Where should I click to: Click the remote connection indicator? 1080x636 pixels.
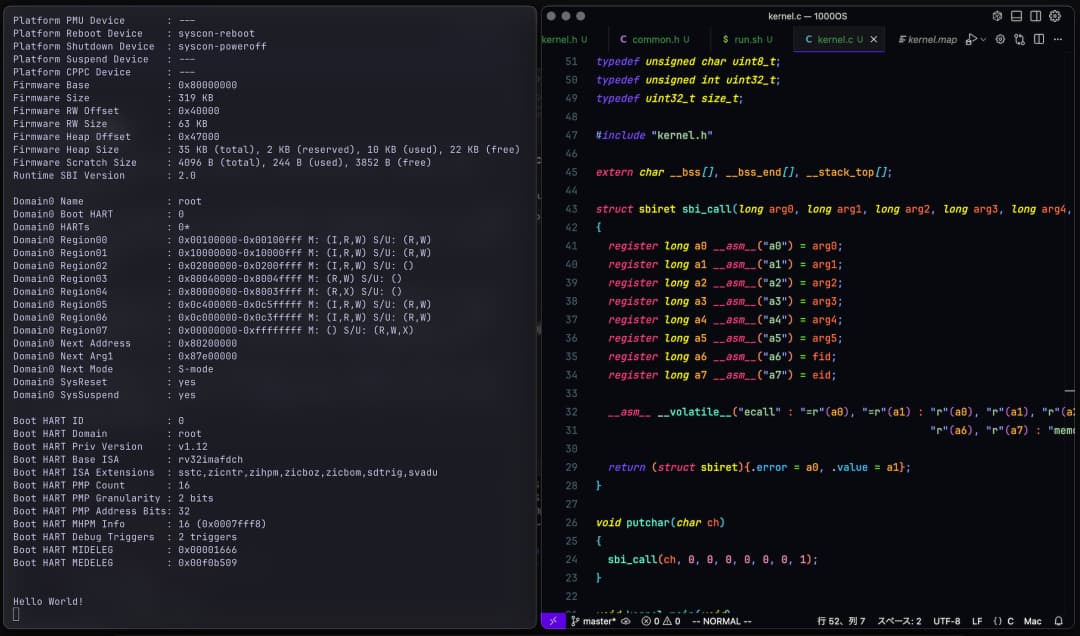click(552, 620)
